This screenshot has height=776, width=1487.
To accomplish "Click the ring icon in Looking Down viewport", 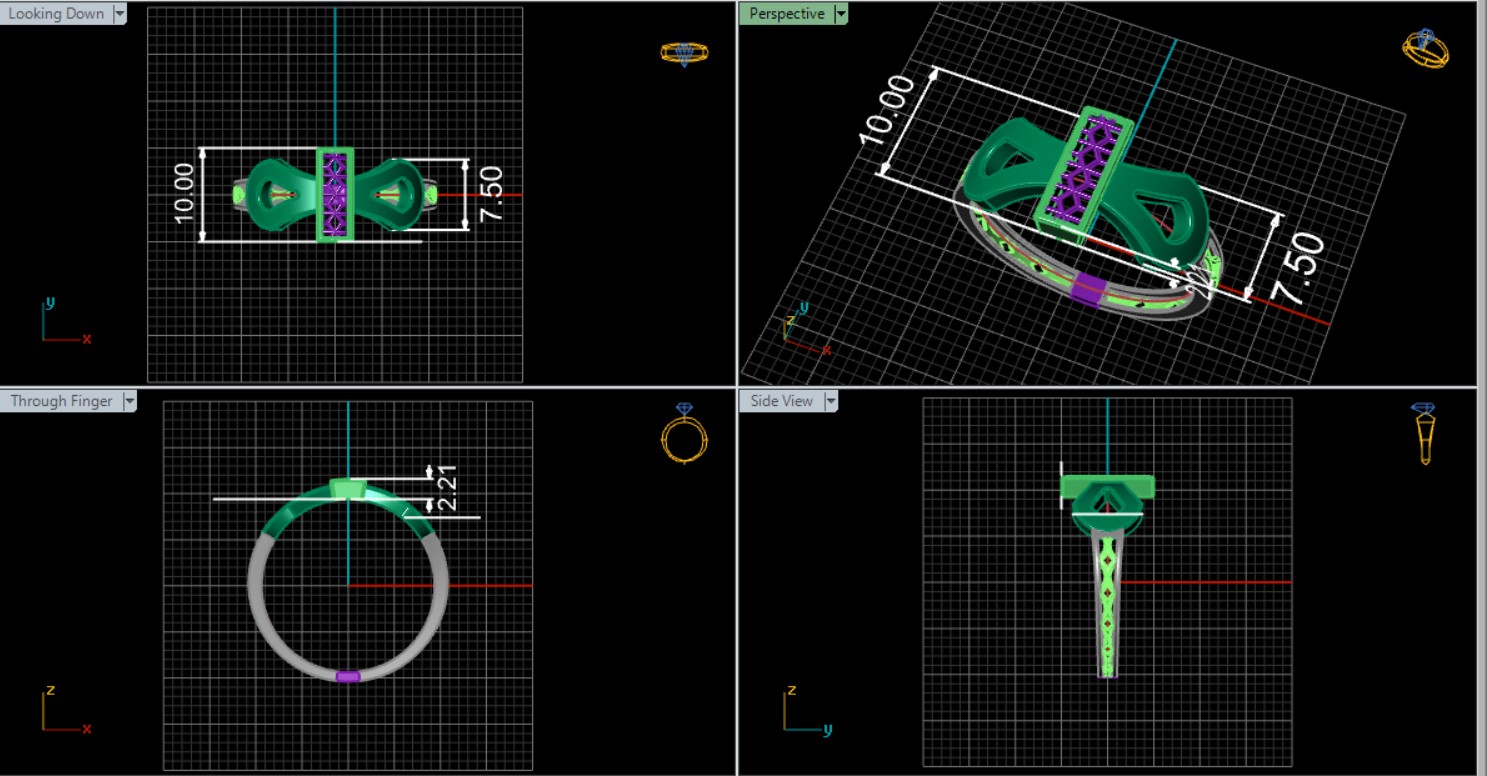I will click(x=684, y=53).
